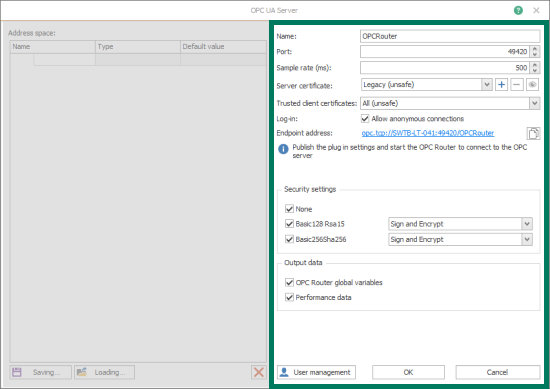Screen dimensions: 550x389
Task: Cancel the OPC UA Server dialog
Action: click(x=497, y=372)
